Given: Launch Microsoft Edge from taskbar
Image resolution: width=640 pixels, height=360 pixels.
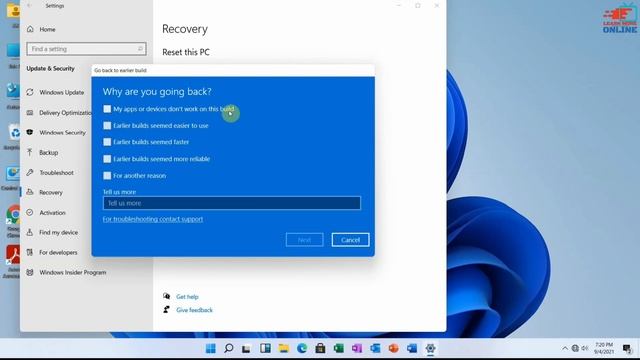Looking at the screenshot, I should click(x=302, y=348).
